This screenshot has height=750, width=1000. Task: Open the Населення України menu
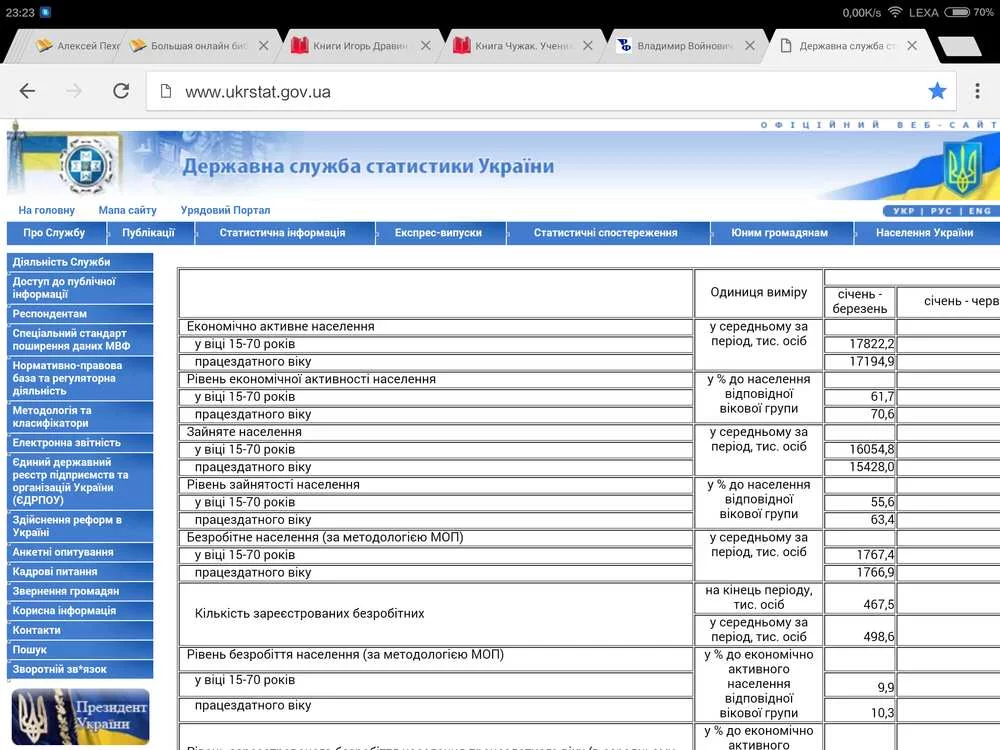(925, 233)
